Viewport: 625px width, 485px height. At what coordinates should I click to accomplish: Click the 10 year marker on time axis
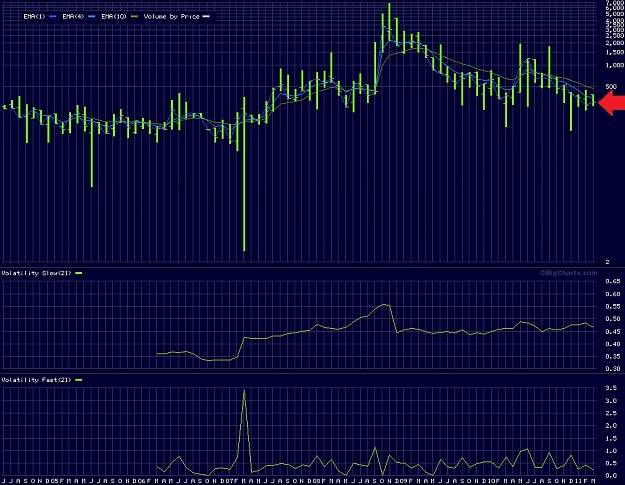[x=493, y=481]
